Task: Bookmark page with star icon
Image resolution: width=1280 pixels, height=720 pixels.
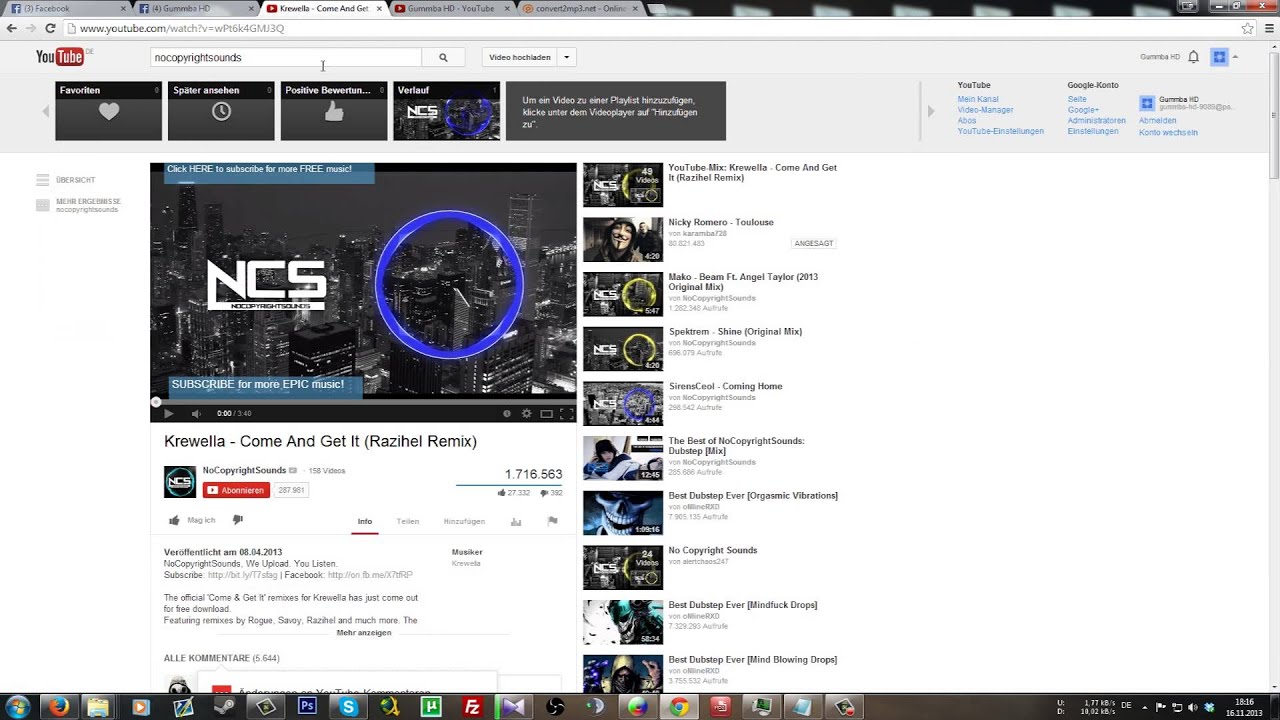Action: point(1247,28)
